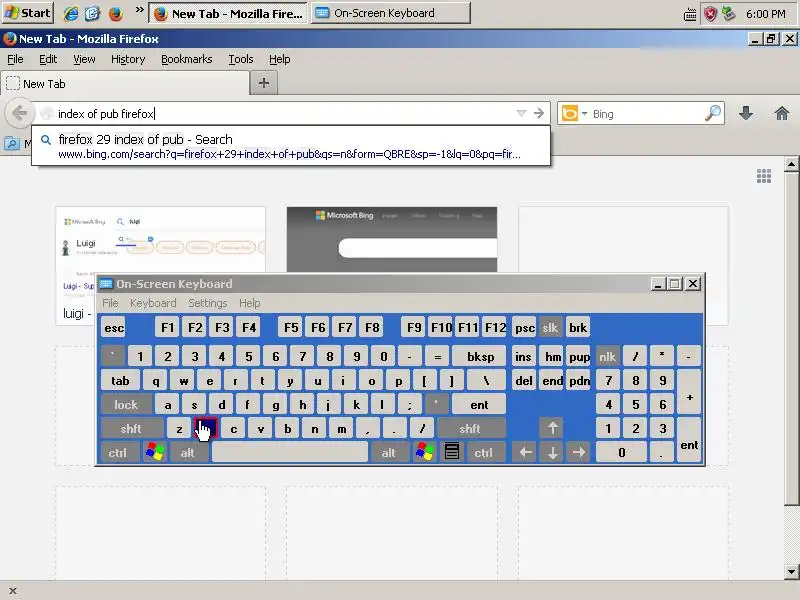Select the New Tab tab
This screenshot has height=600, width=800.
click(x=125, y=84)
